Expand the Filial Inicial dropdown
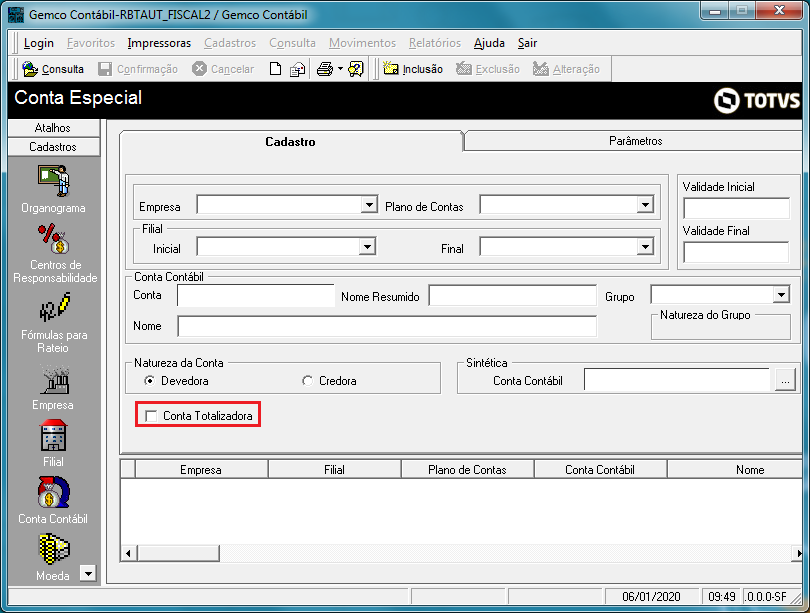810x613 pixels. coord(367,246)
